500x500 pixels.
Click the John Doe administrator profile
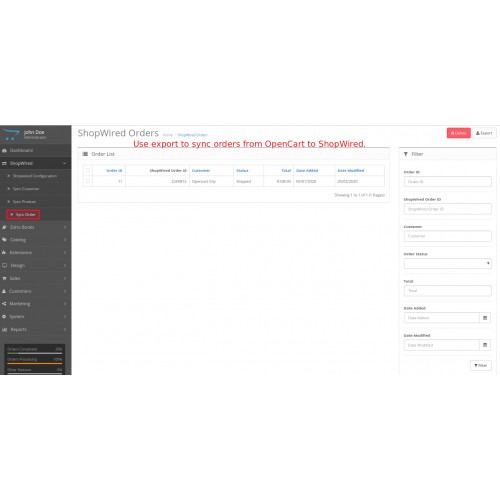(x=35, y=134)
